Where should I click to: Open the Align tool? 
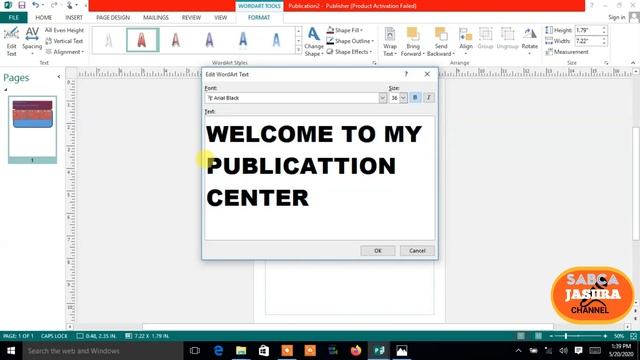click(466, 42)
